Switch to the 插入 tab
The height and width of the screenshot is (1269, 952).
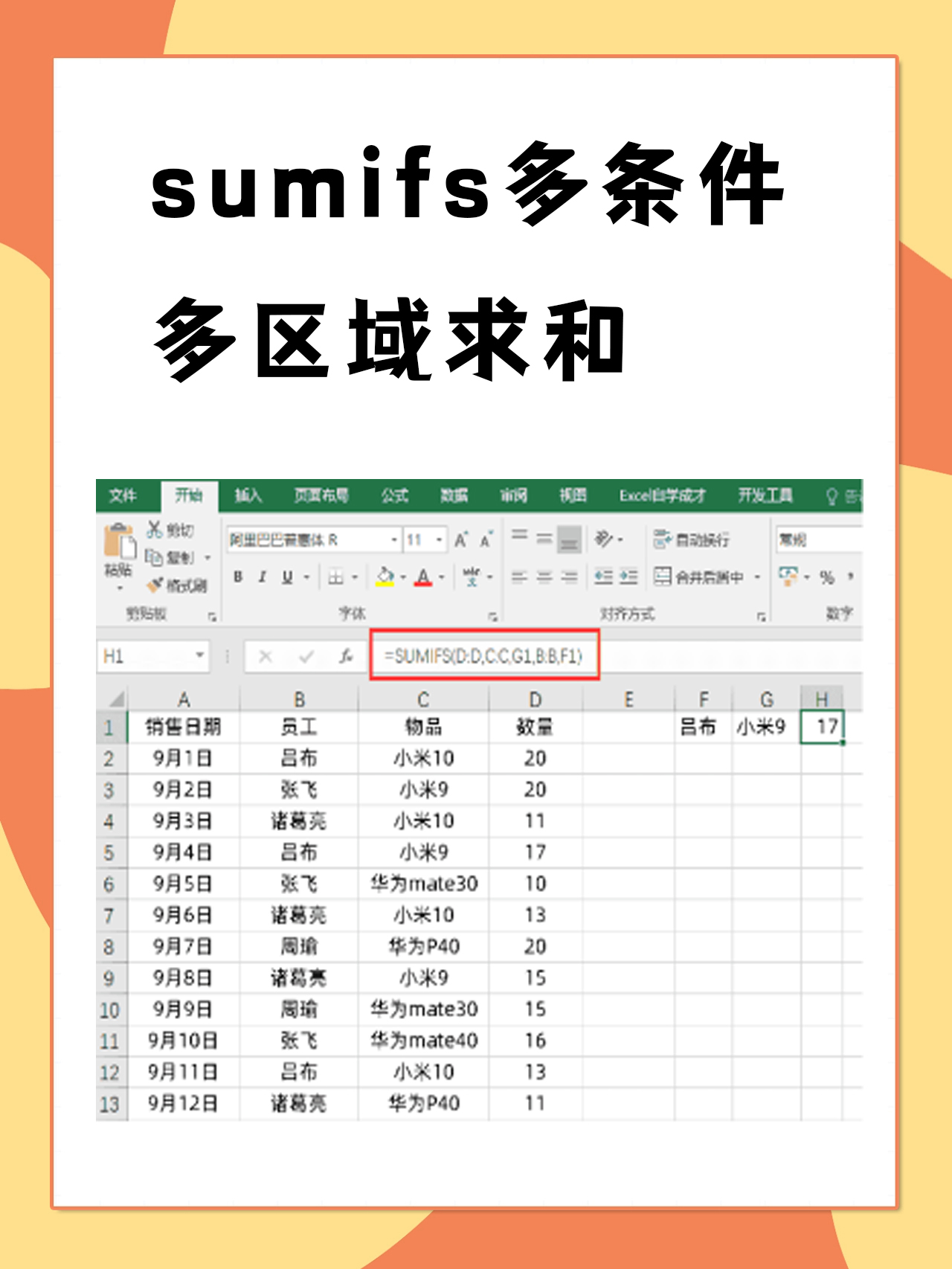[x=248, y=495]
